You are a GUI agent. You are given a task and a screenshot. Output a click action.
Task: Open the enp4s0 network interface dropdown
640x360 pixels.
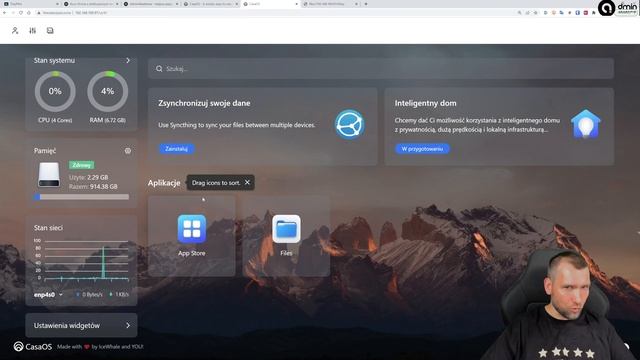coord(48,294)
